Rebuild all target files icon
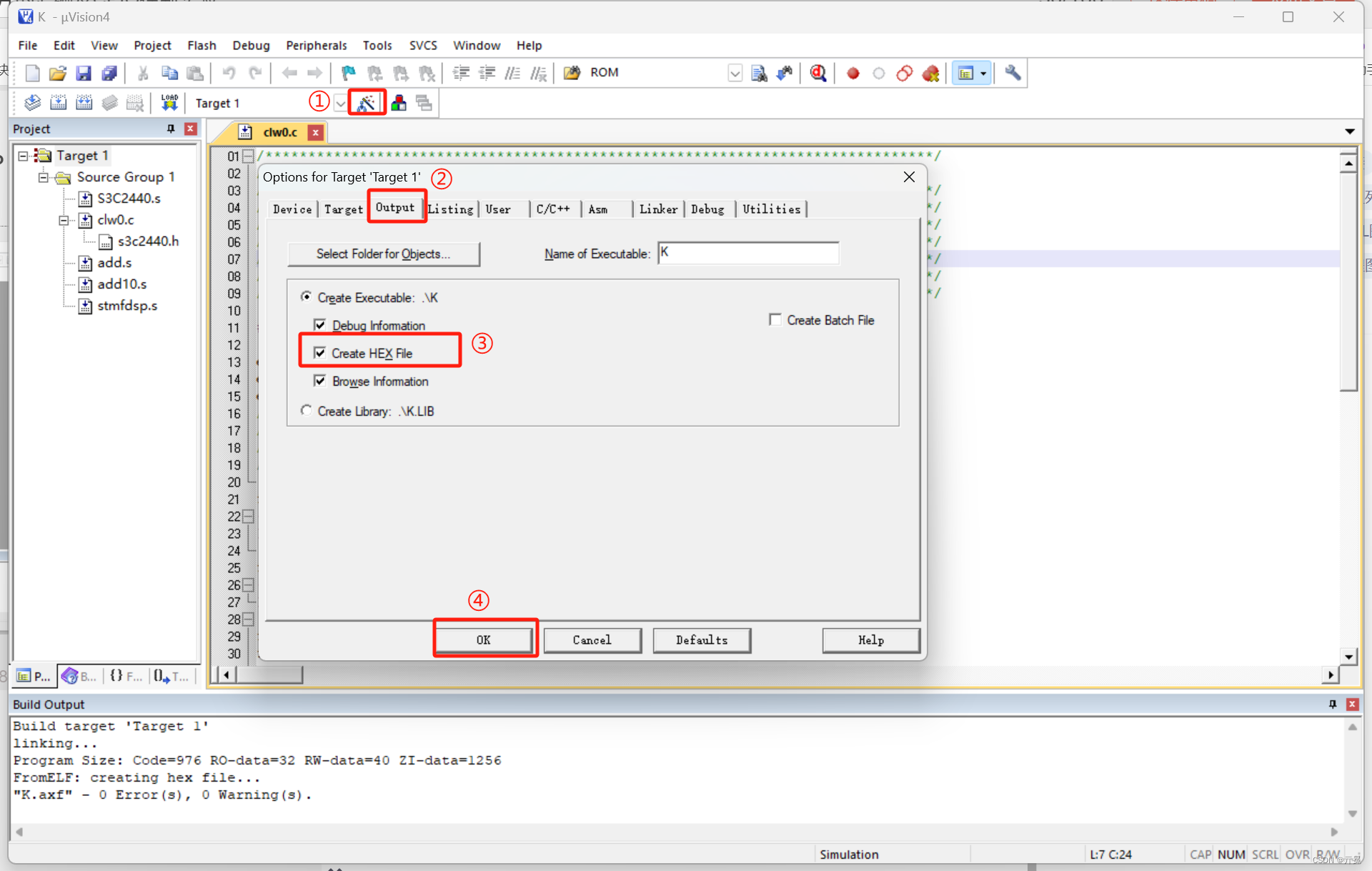This screenshot has width=1372, height=871. [x=84, y=103]
